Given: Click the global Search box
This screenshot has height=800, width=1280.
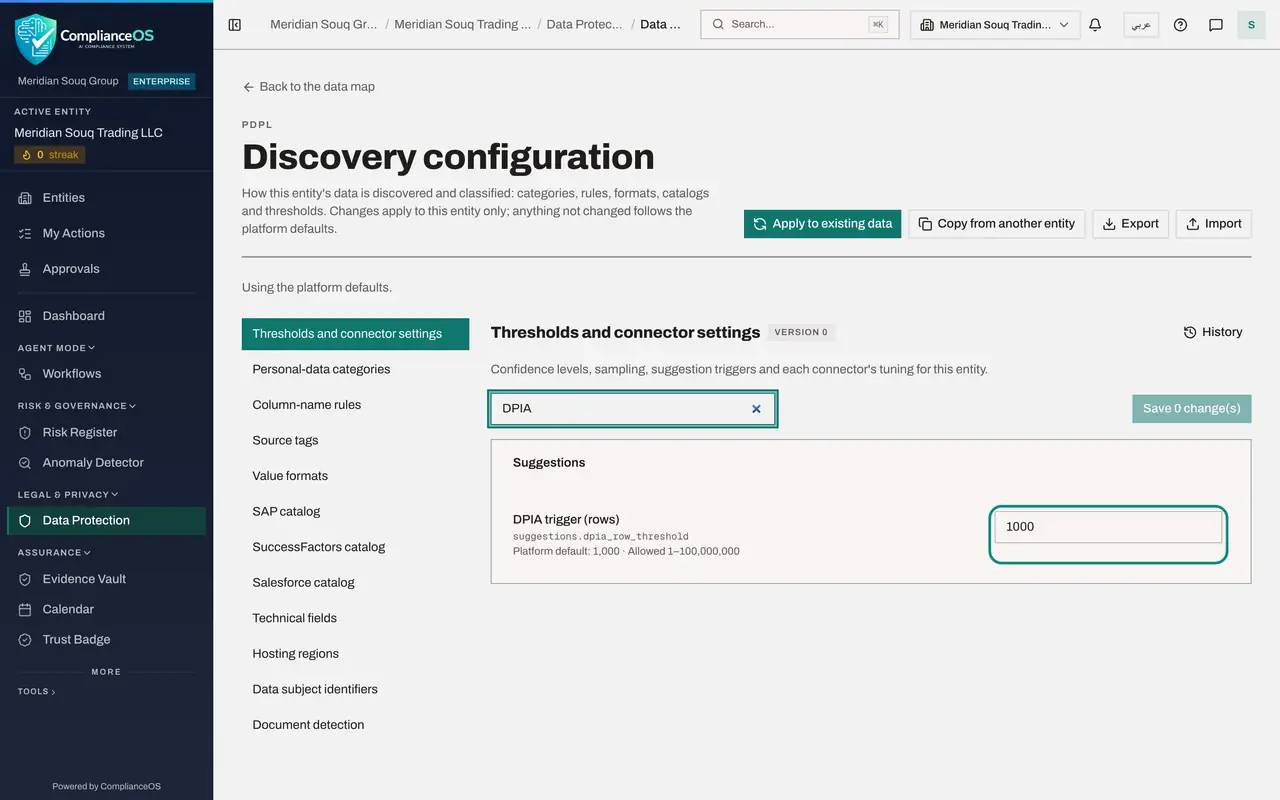Looking at the screenshot, I should pyautogui.click(x=800, y=25).
